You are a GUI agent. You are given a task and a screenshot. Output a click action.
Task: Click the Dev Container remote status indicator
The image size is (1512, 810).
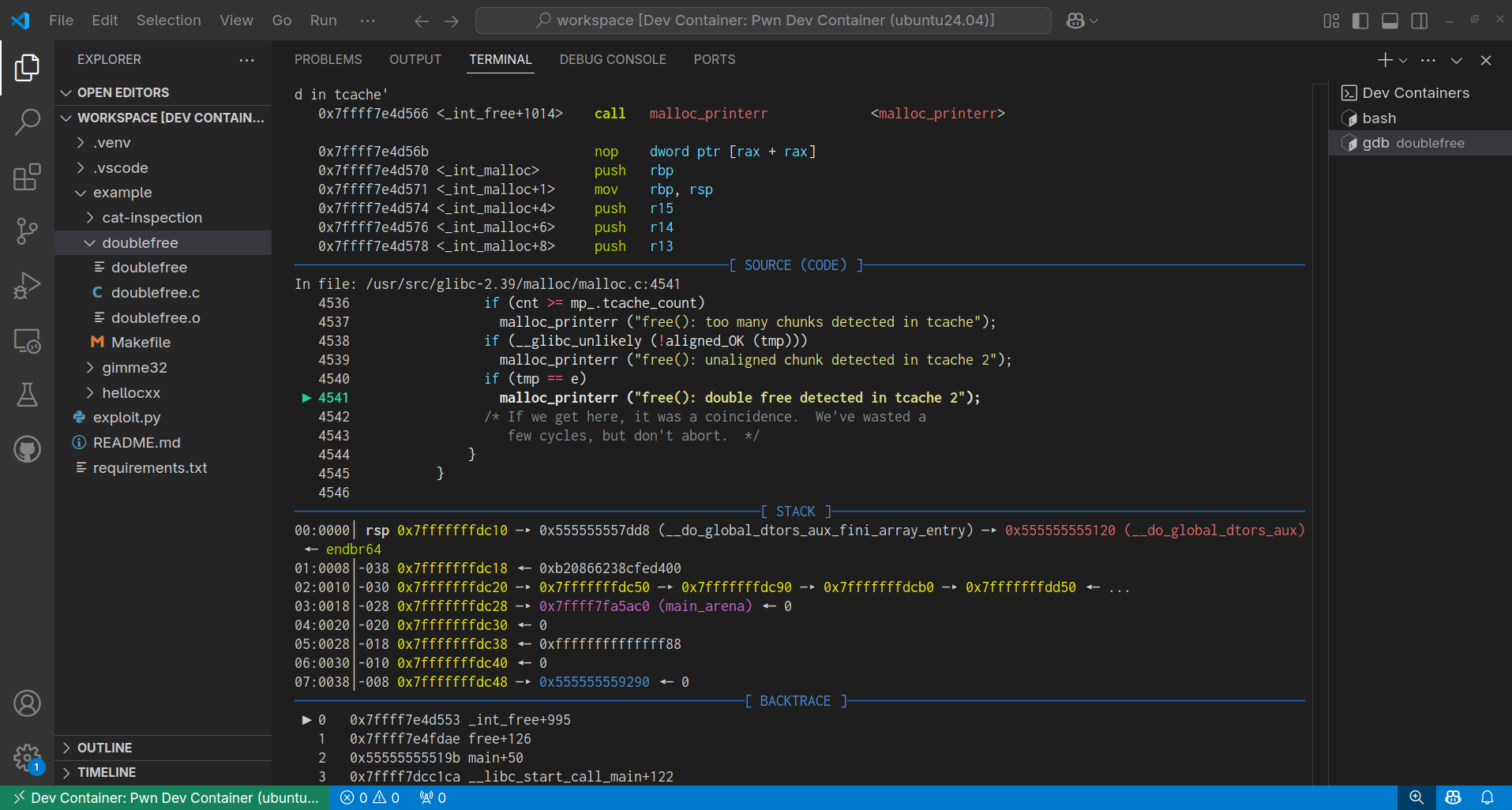click(x=166, y=797)
